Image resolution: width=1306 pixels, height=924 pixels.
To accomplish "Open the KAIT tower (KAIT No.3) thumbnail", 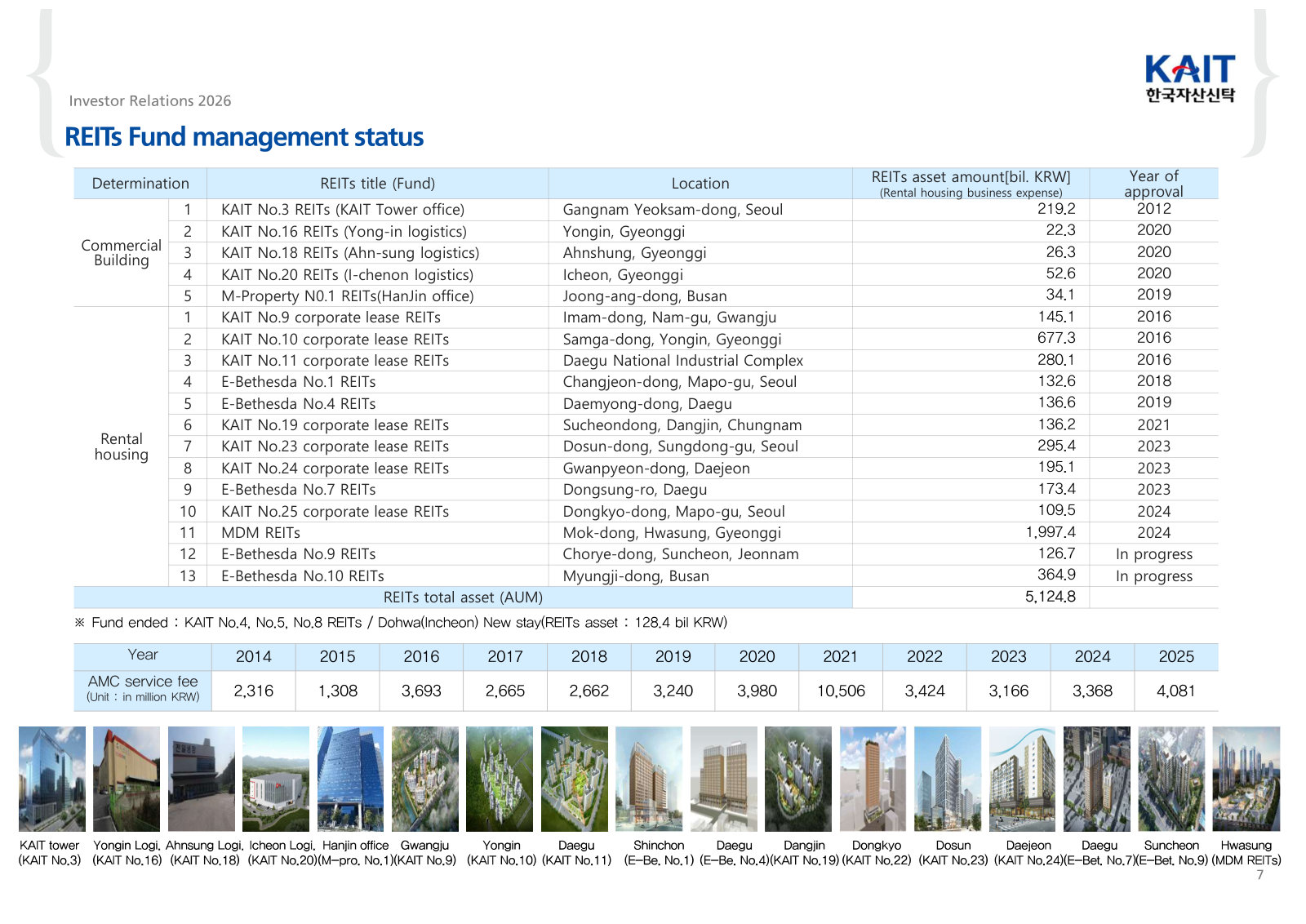I will [x=52, y=779].
